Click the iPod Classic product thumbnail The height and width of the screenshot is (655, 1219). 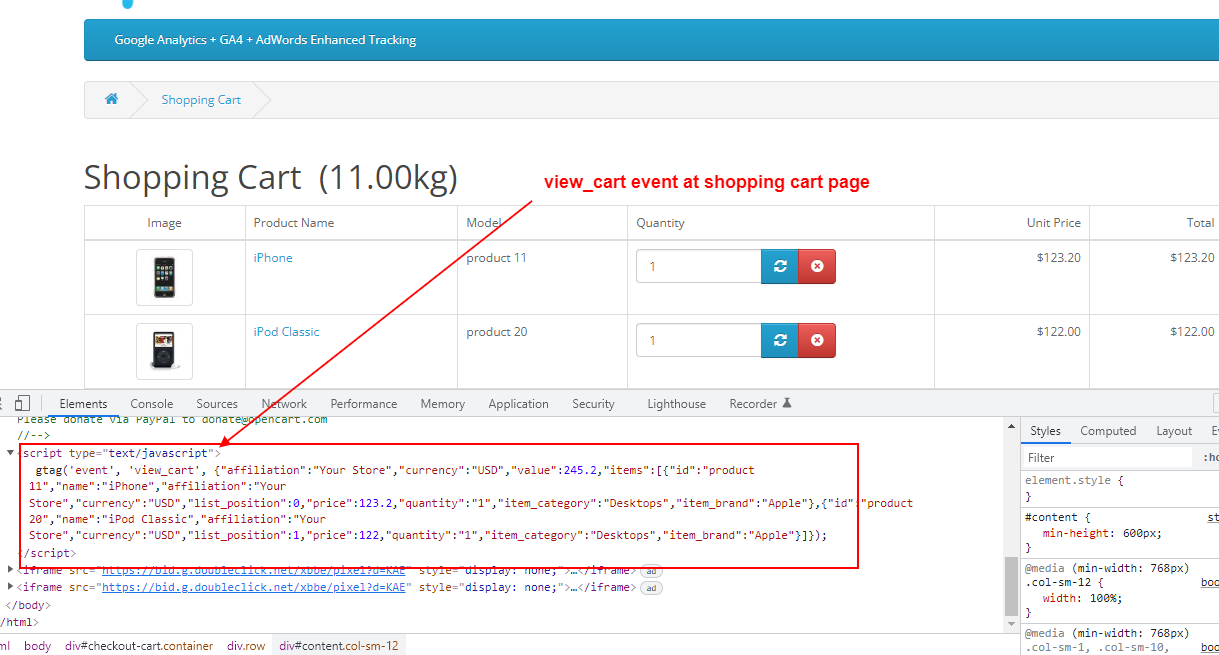point(164,351)
